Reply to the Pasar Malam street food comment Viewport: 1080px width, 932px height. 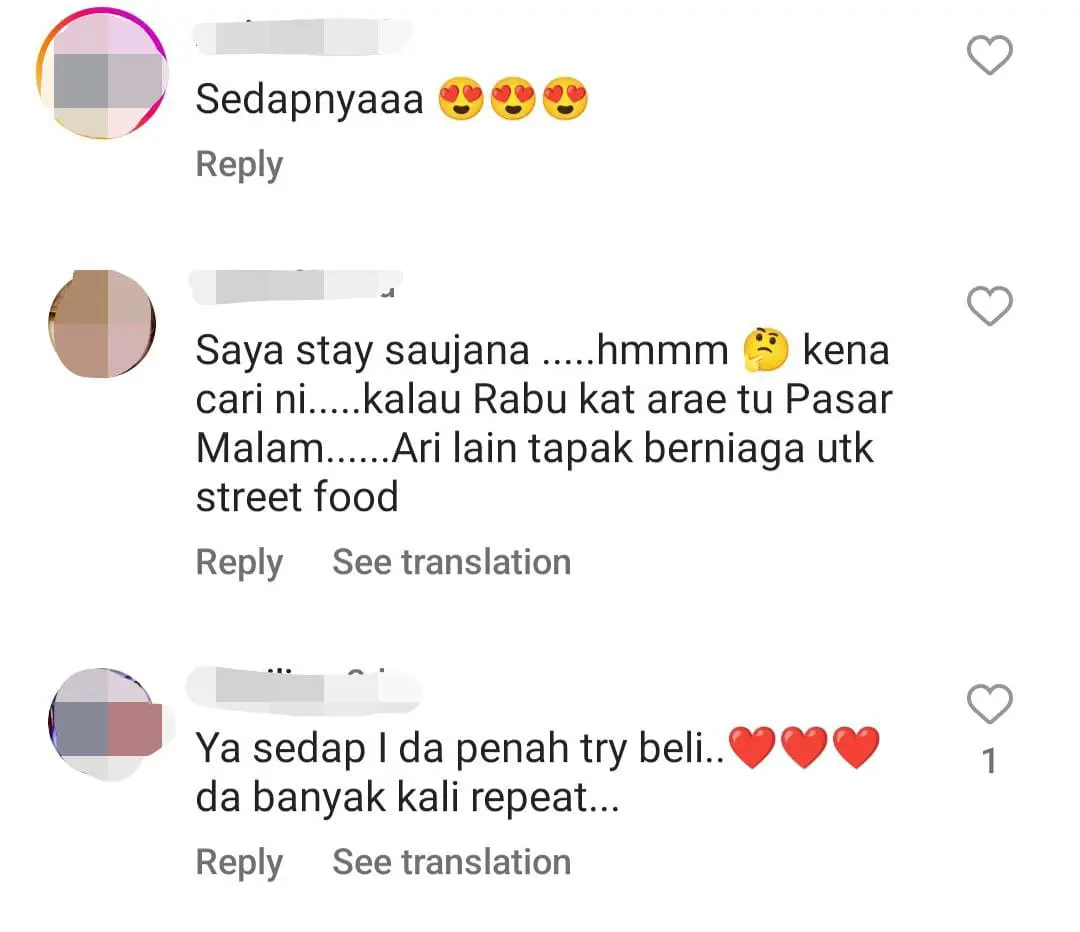pyautogui.click(x=239, y=562)
